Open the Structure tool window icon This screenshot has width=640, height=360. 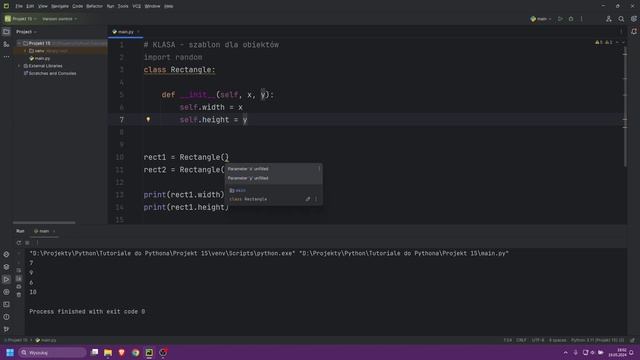(6, 44)
